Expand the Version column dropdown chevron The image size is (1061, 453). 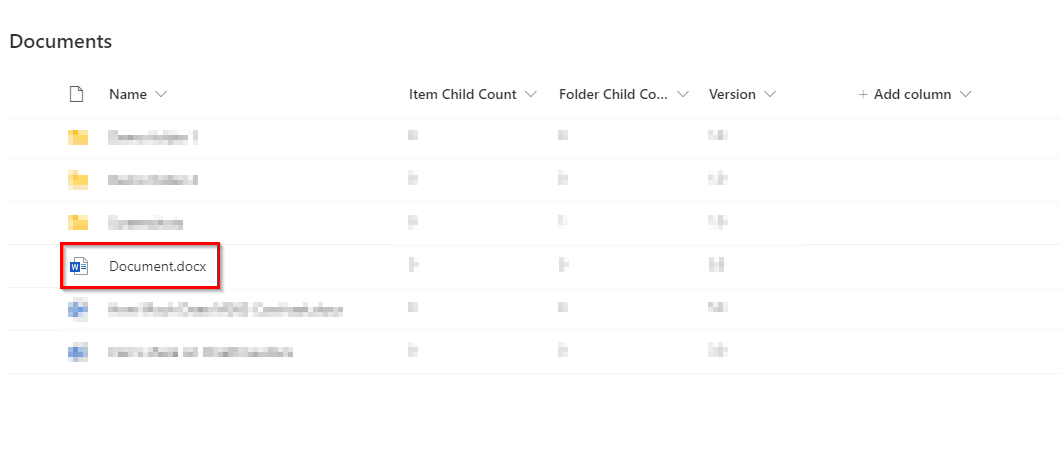coord(770,94)
